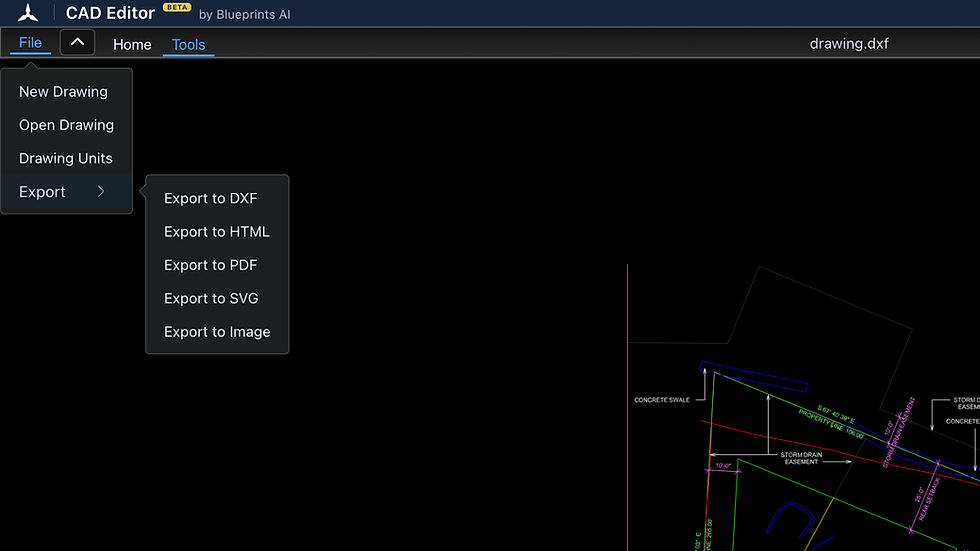Screen dimensions: 980x551
Task: Click Export to DXF
Action: tap(211, 198)
